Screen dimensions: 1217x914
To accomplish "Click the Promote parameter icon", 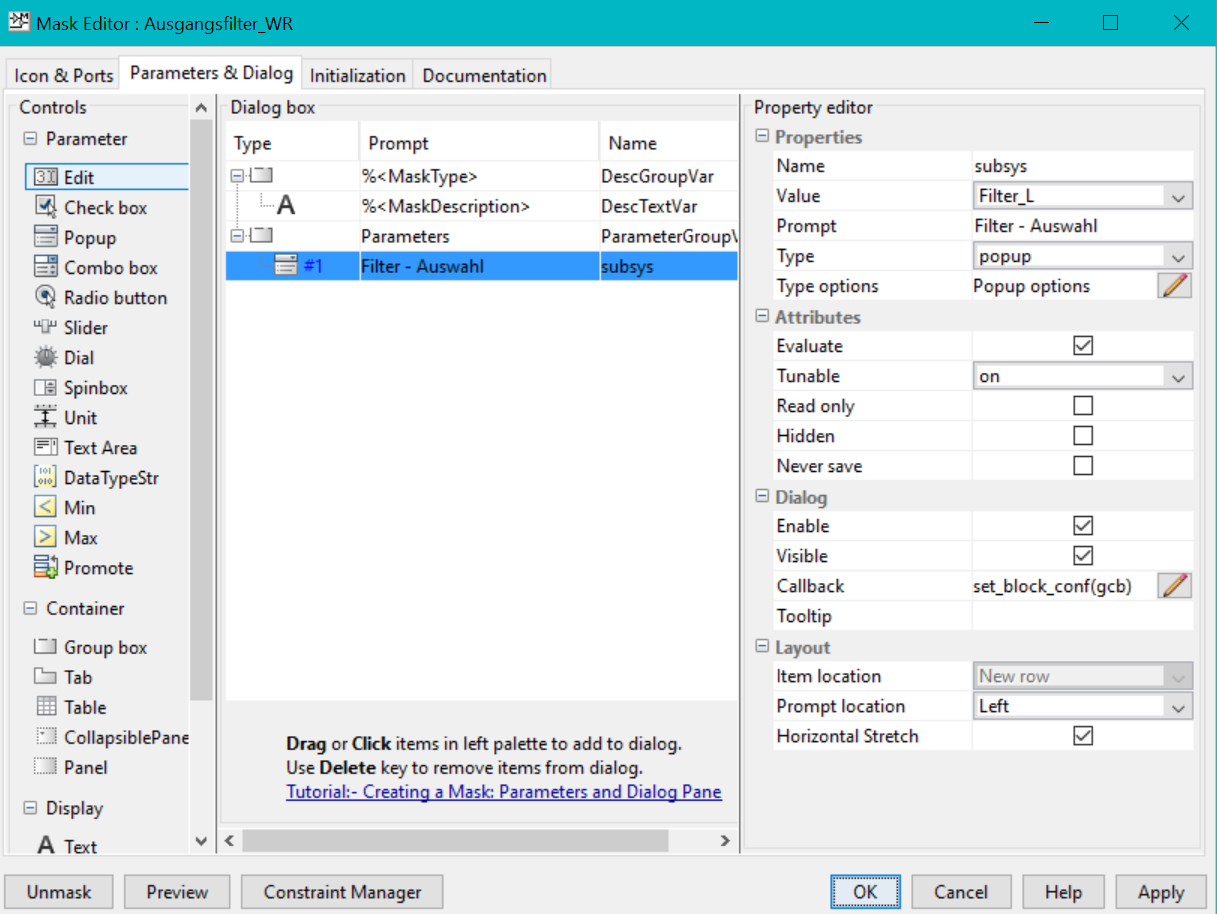I will pyautogui.click(x=46, y=568).
